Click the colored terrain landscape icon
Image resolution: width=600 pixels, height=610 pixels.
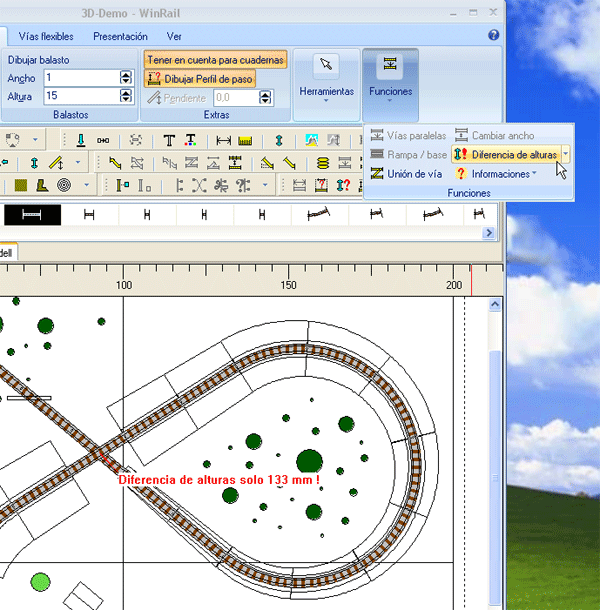312,140
